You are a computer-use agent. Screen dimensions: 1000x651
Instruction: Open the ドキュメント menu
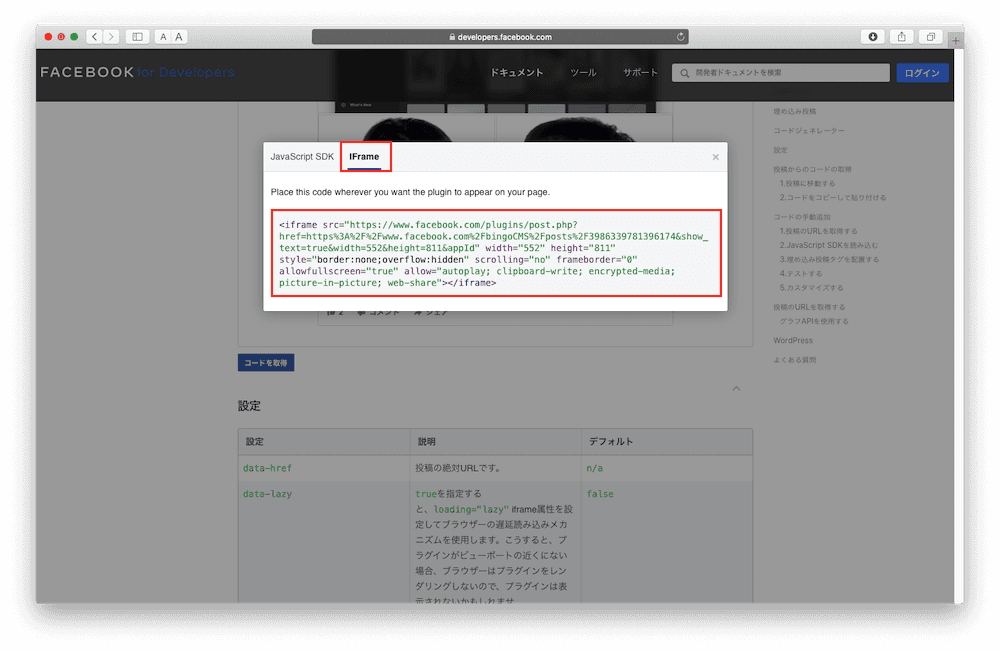517,73
